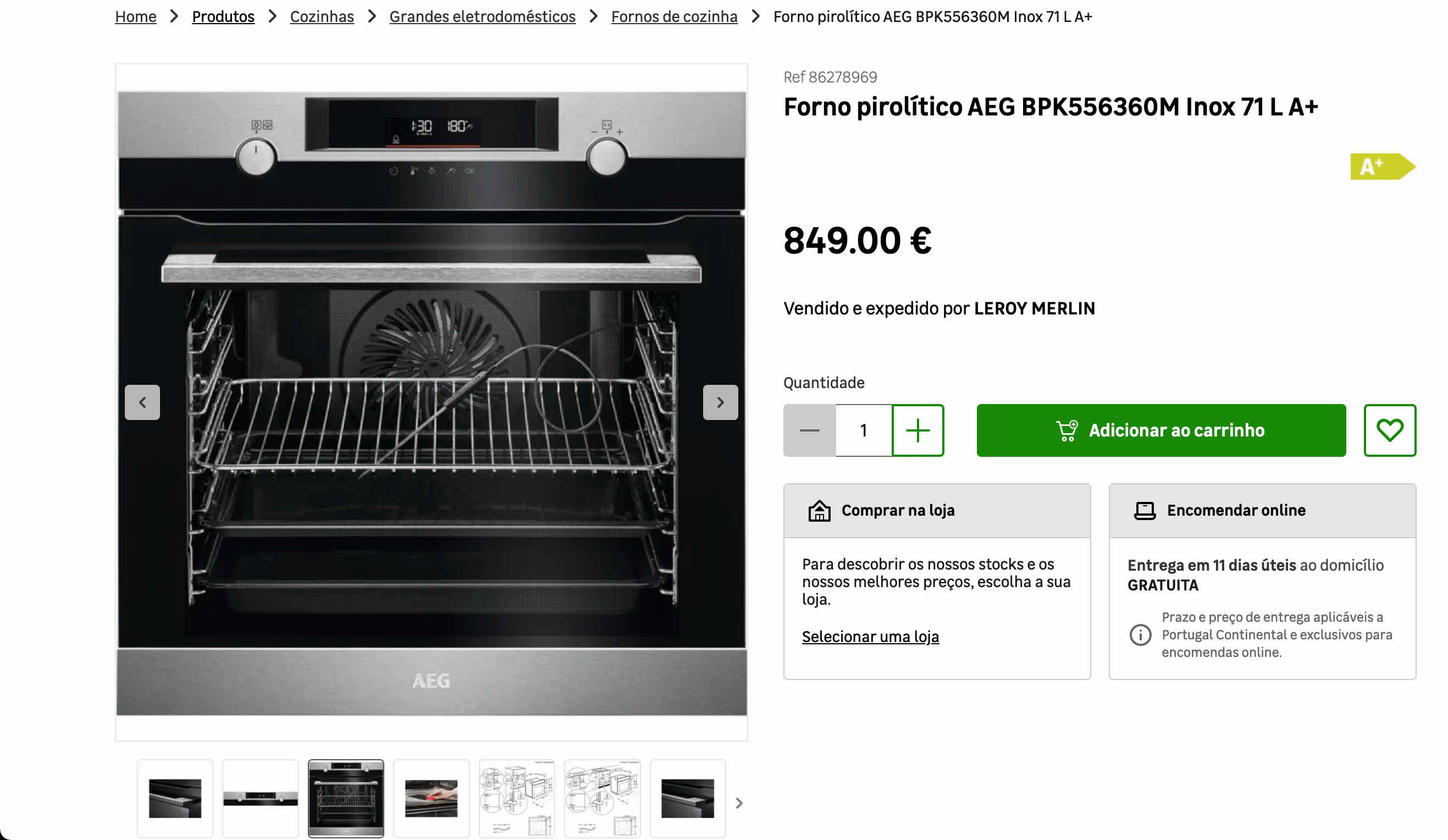Open the Selecionar uma loja link
1448x840 pixels.
pos(870,637)
